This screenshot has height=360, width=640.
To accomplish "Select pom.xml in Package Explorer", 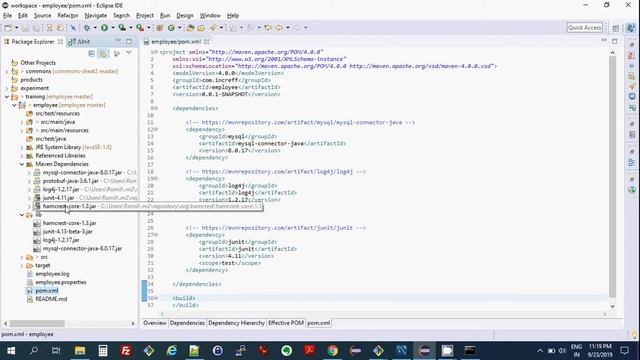I will (x=47, y=291).
